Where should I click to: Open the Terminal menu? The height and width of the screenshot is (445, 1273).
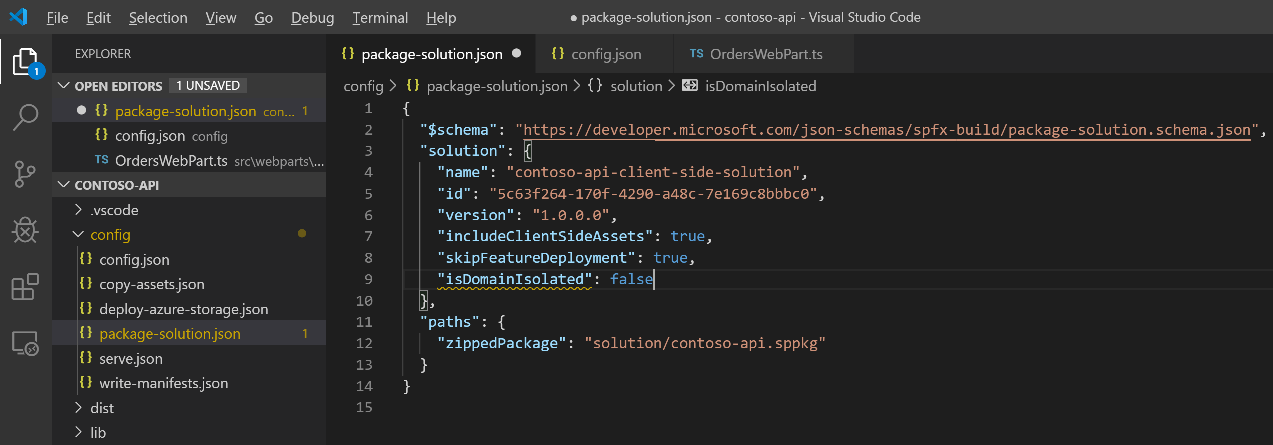(380, 18)
